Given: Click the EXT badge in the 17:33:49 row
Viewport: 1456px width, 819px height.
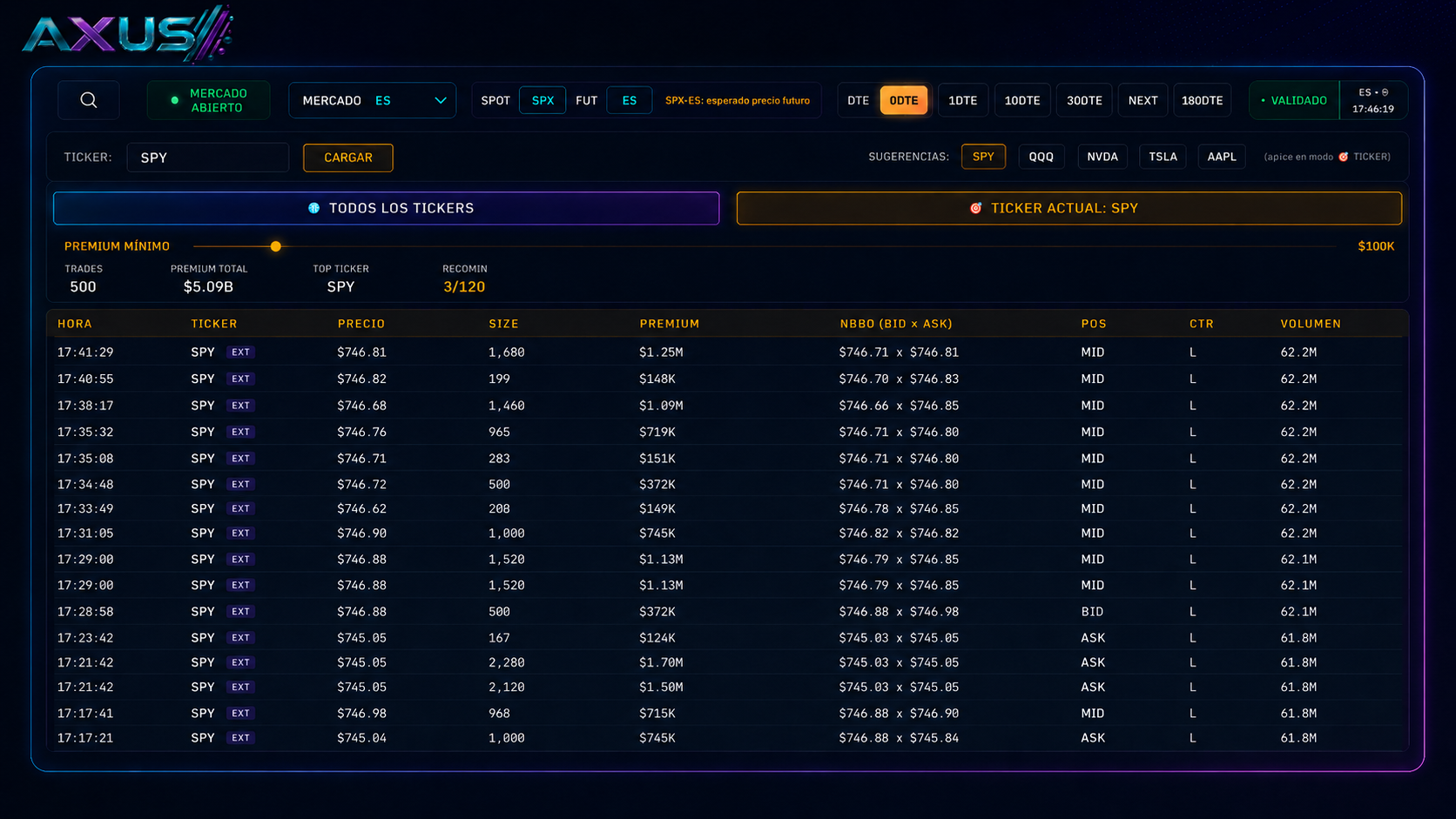Looking at the screenshot, I should point(240,509).
